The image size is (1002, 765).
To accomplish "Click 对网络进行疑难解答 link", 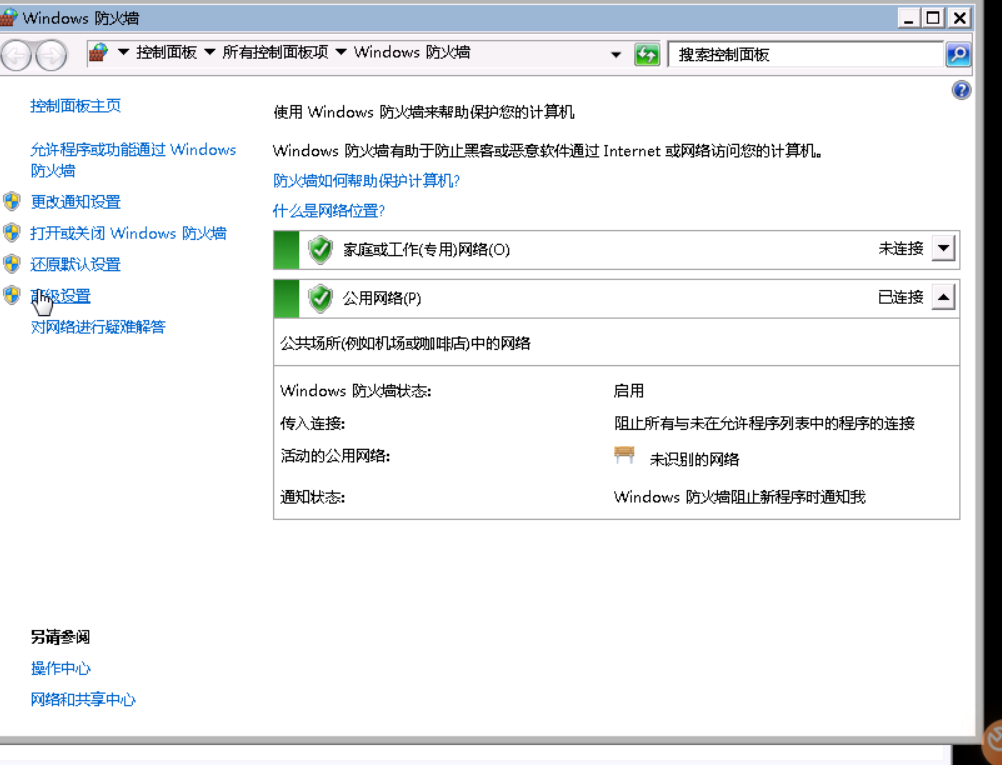I will 98,327.
